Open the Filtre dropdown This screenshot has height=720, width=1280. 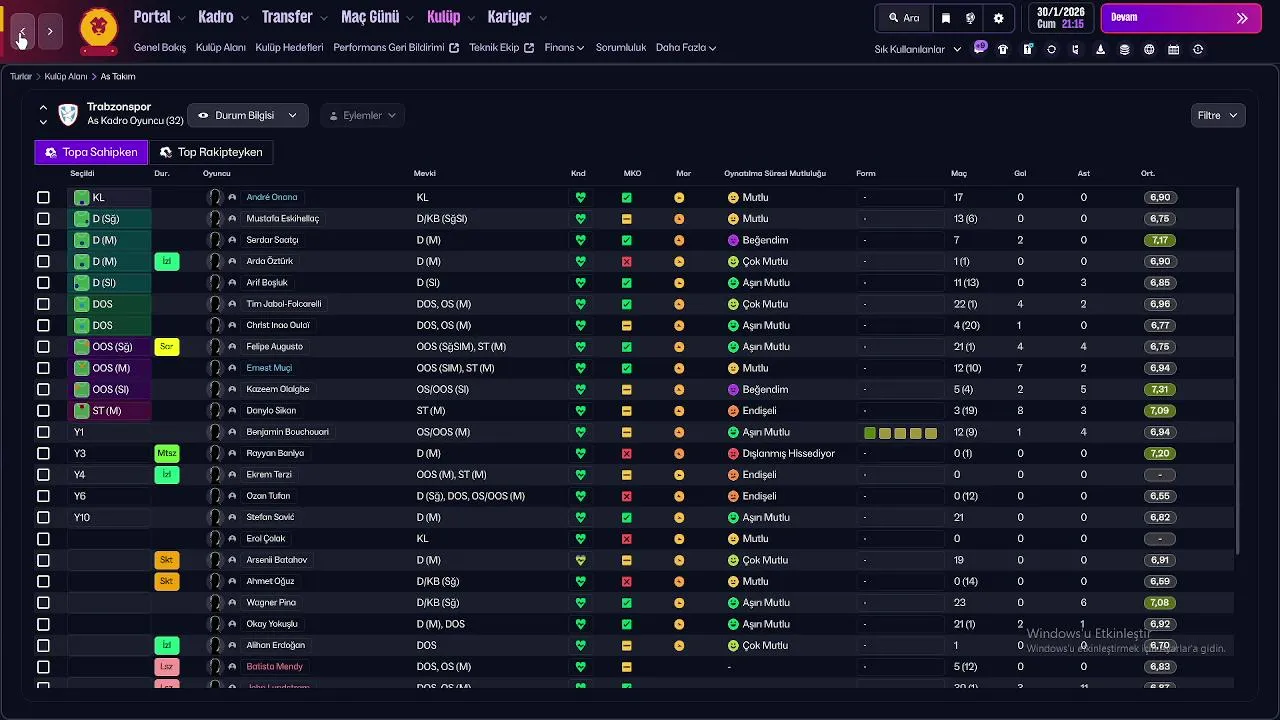click(x=1218, y=115)
